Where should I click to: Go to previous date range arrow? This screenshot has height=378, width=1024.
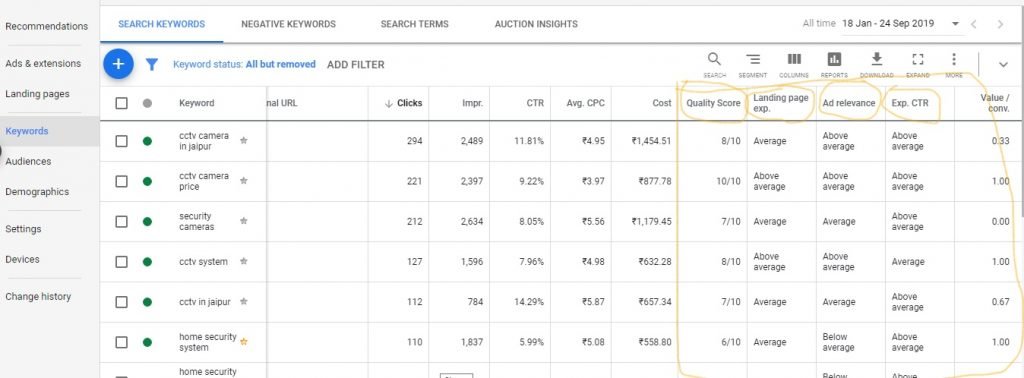point(974,24)
